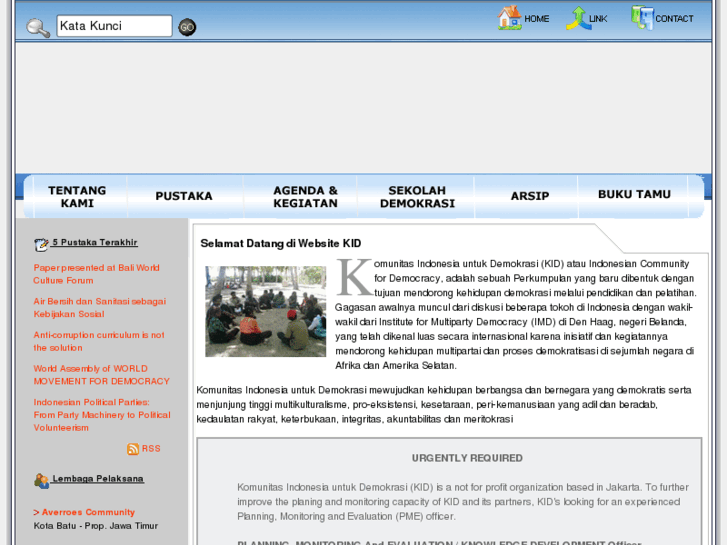Click the magnifying glass search icon
Image resolution: width=727 pixels, height=545 pixels.
point(38,28)
